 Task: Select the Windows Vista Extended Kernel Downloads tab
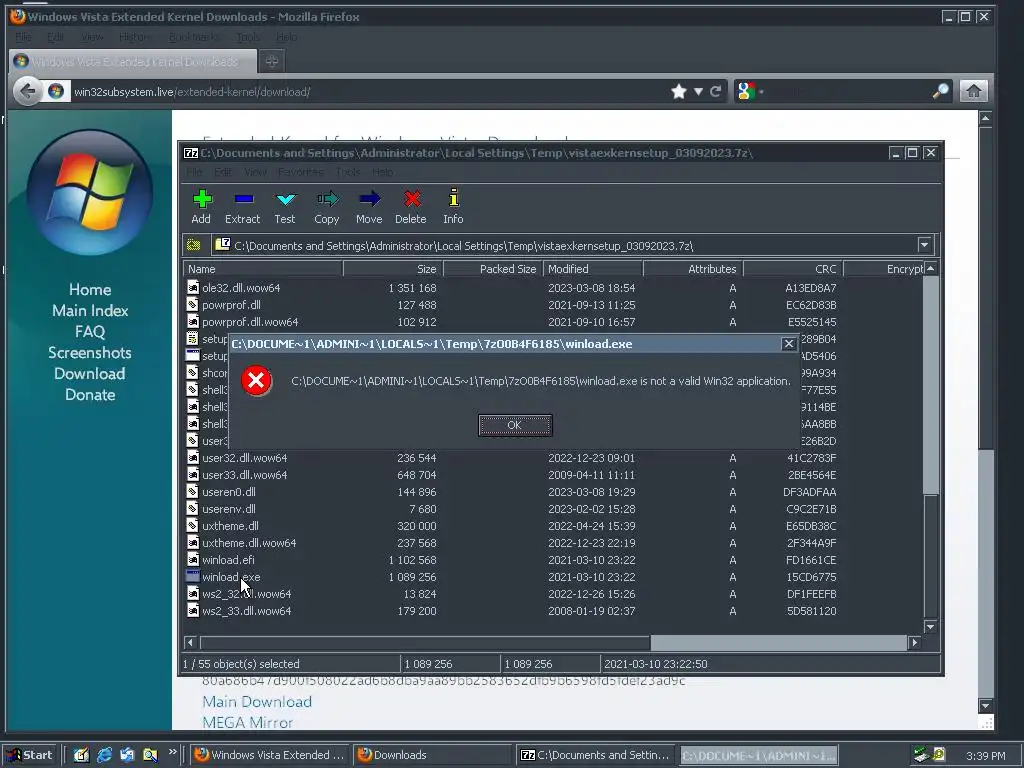(x=134, y=61)
